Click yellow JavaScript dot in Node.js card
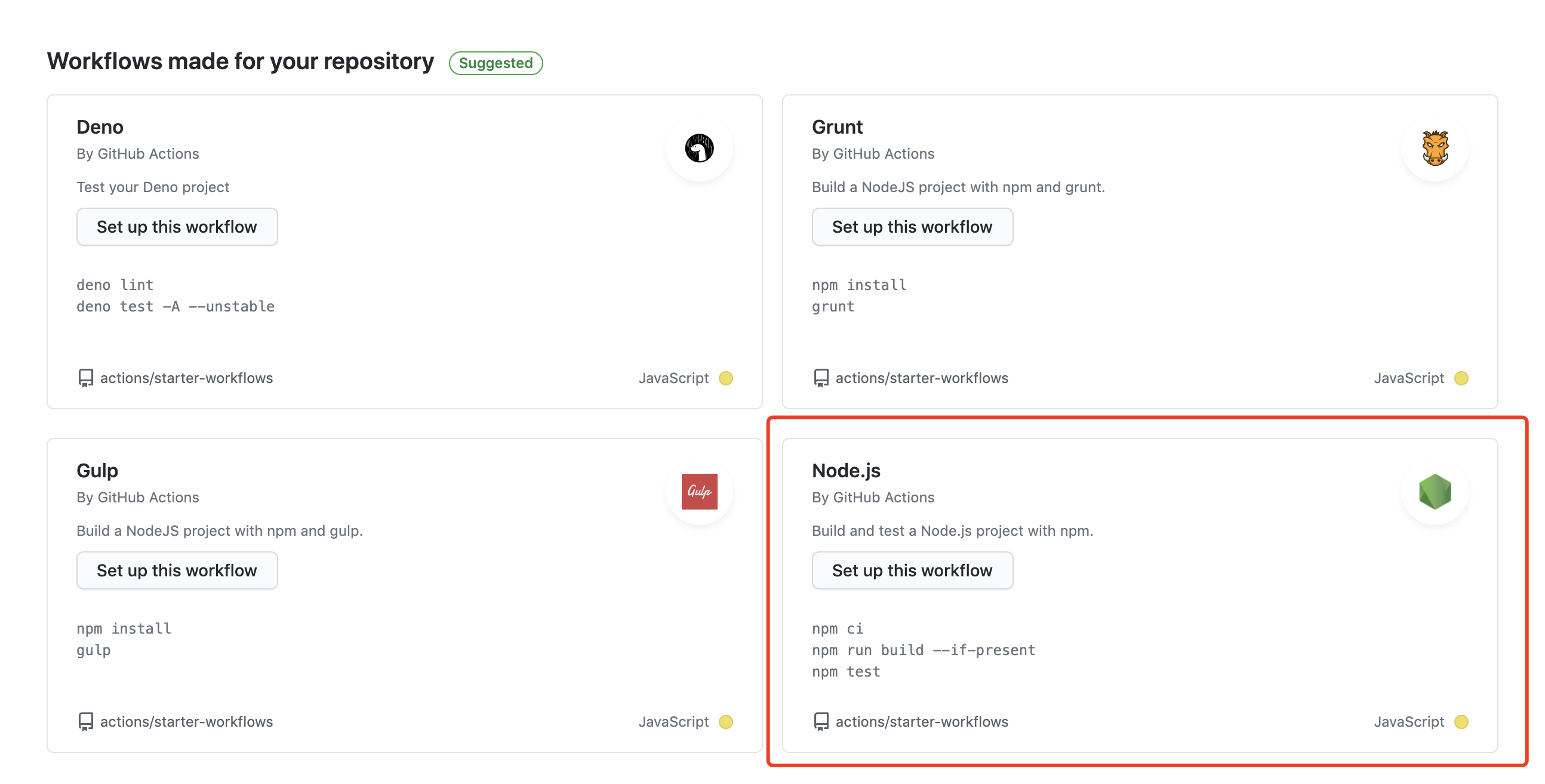Screen dimensions: 1545x784 1461,722
